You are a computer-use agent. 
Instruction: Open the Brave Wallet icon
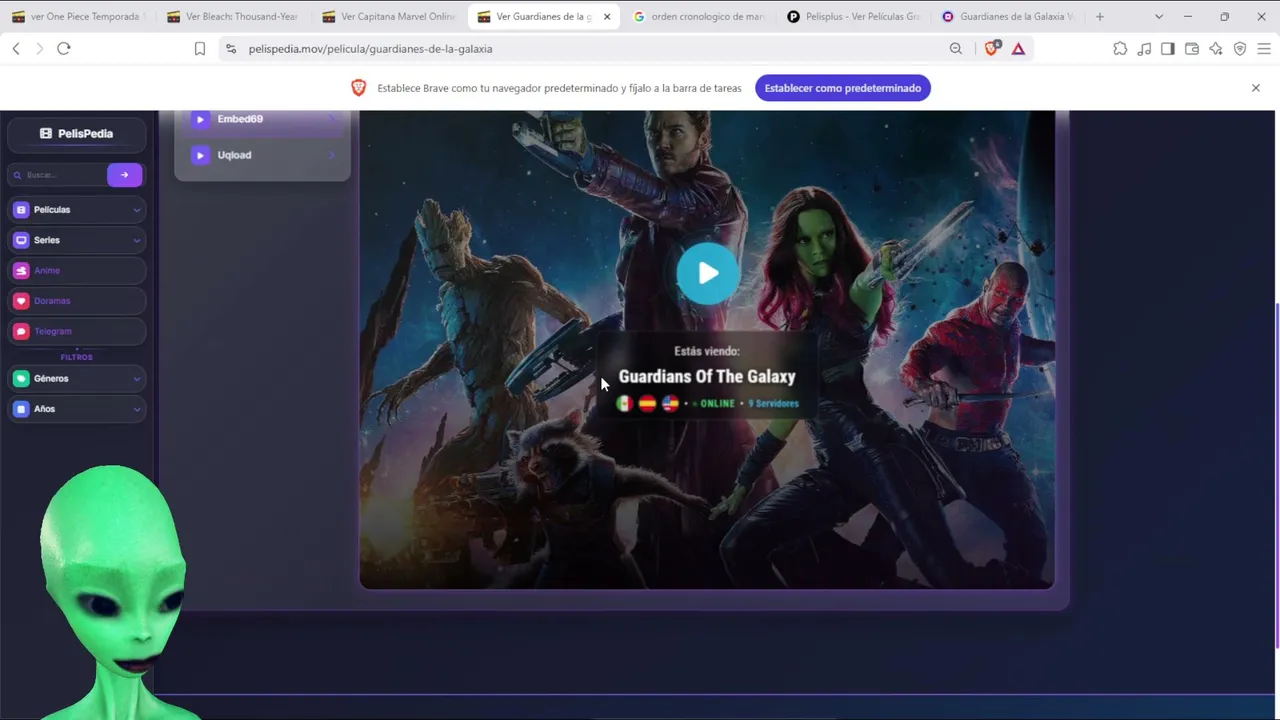point(1192,49)
